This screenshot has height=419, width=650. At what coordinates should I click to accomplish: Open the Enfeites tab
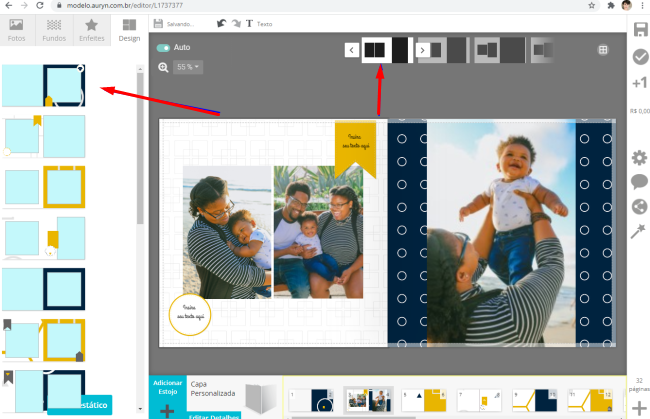tap(92, 30)
